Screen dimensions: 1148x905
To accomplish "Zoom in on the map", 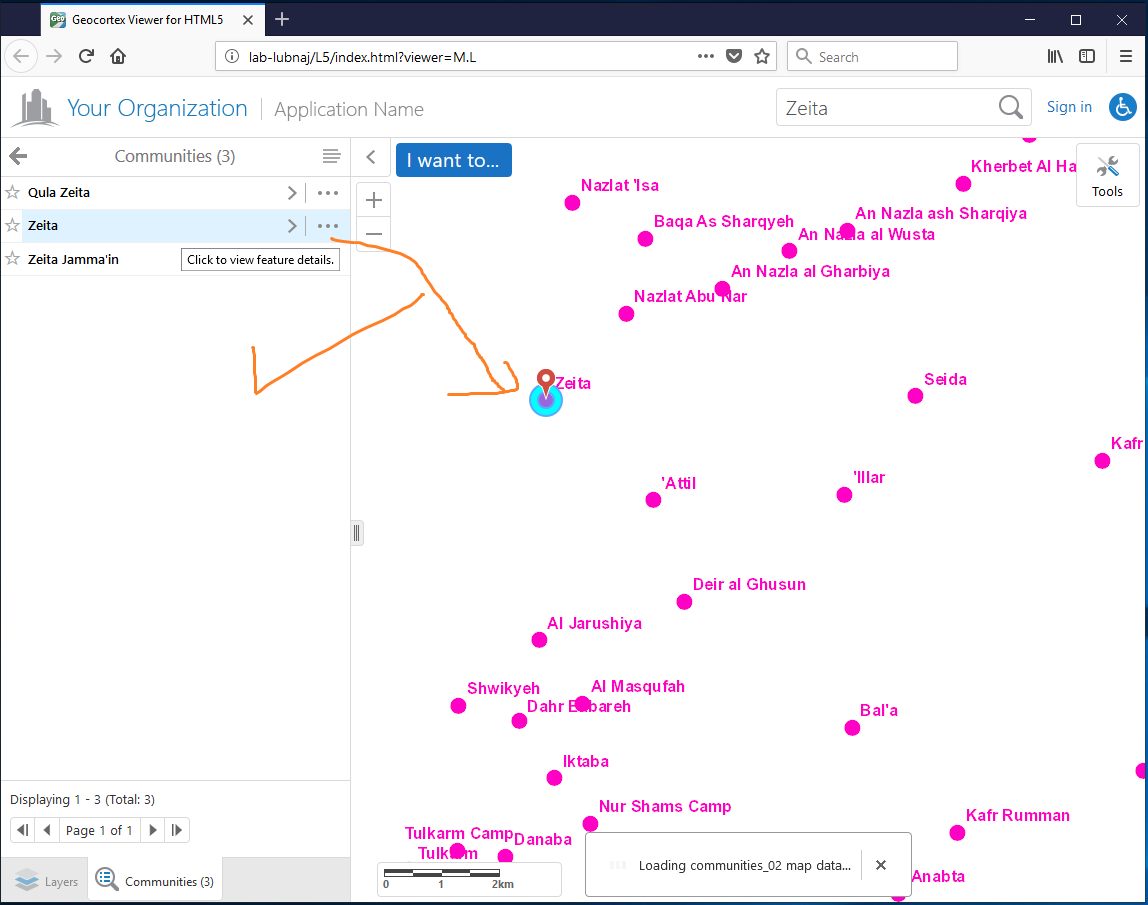I will click(x=374, y=200).
